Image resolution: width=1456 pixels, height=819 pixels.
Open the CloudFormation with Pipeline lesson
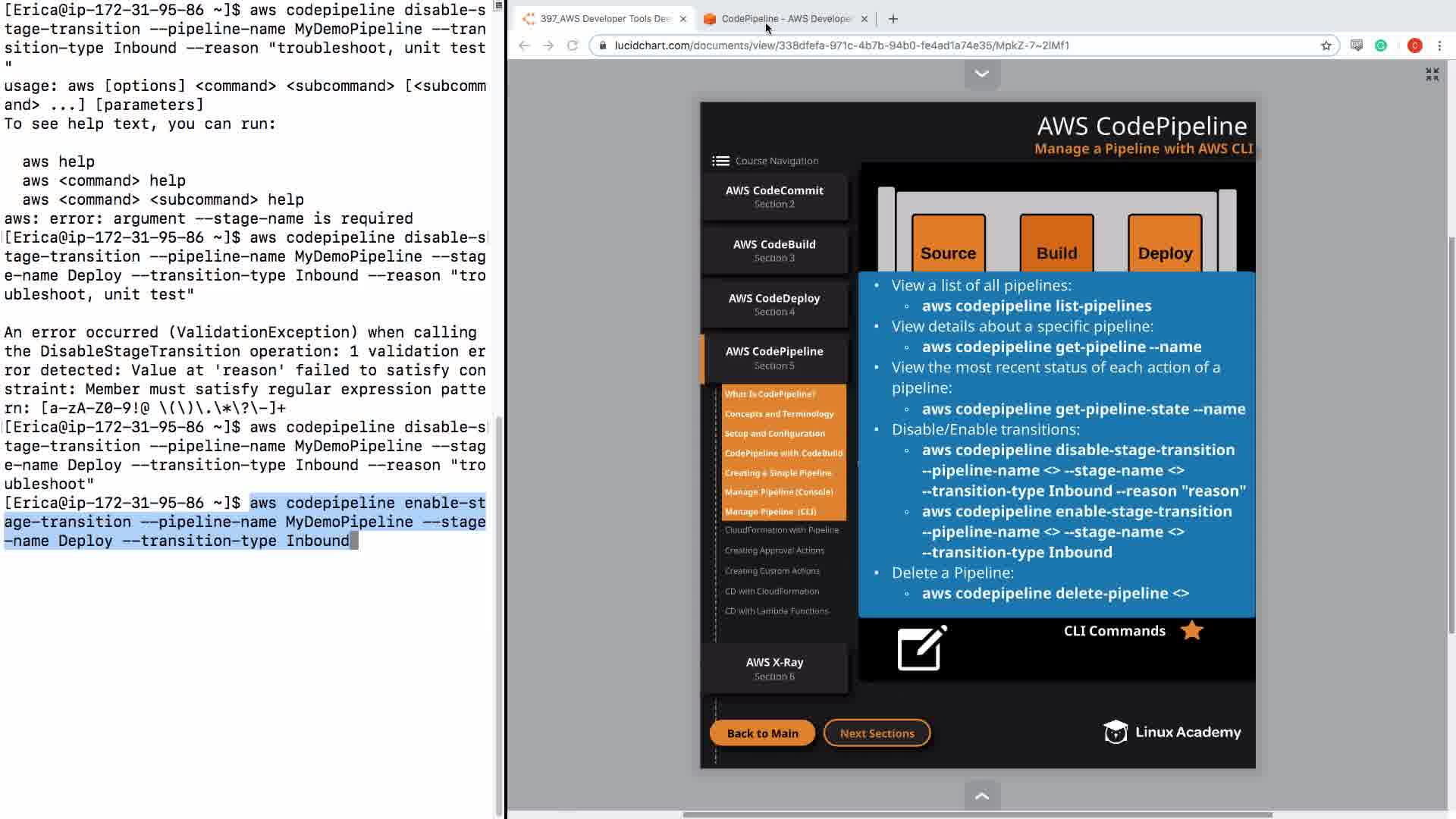pyautogui.click(x=781, y=530)
